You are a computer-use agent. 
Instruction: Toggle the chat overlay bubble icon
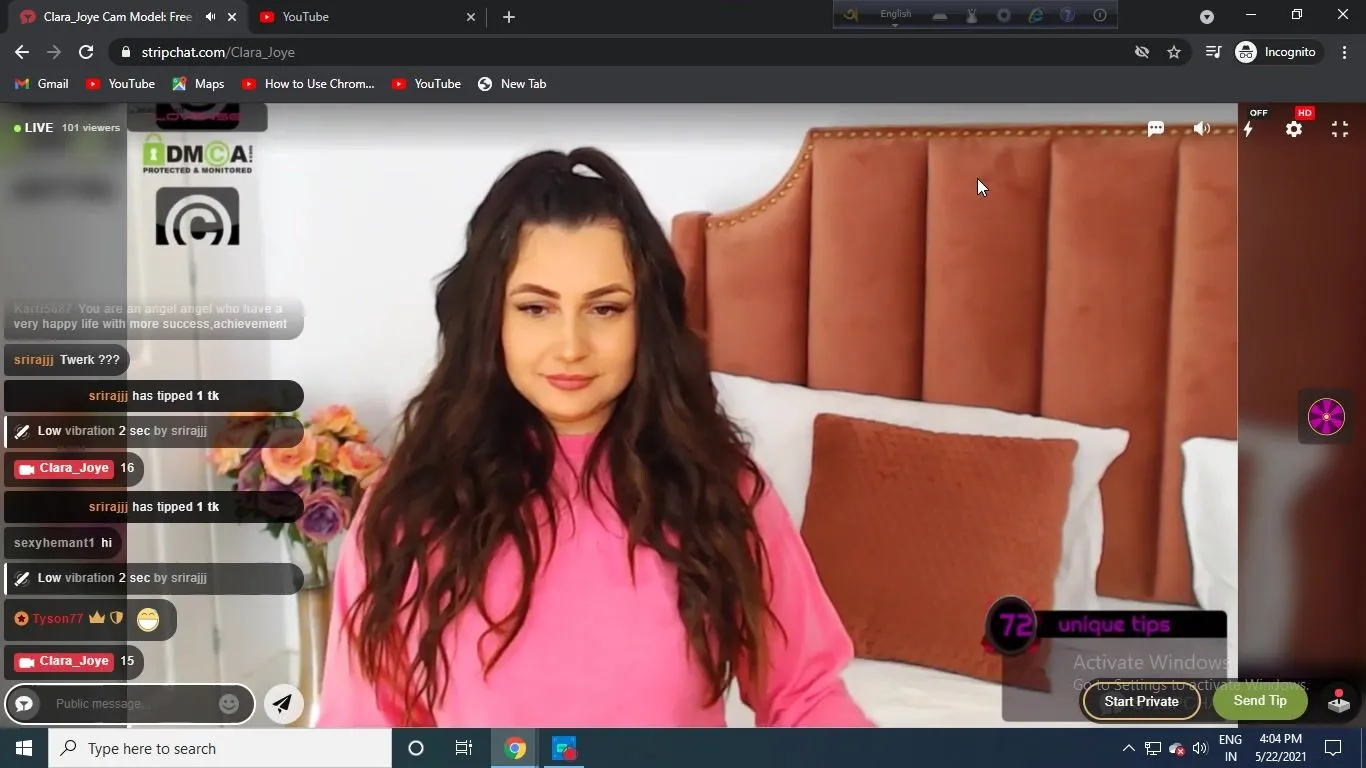1156,129
